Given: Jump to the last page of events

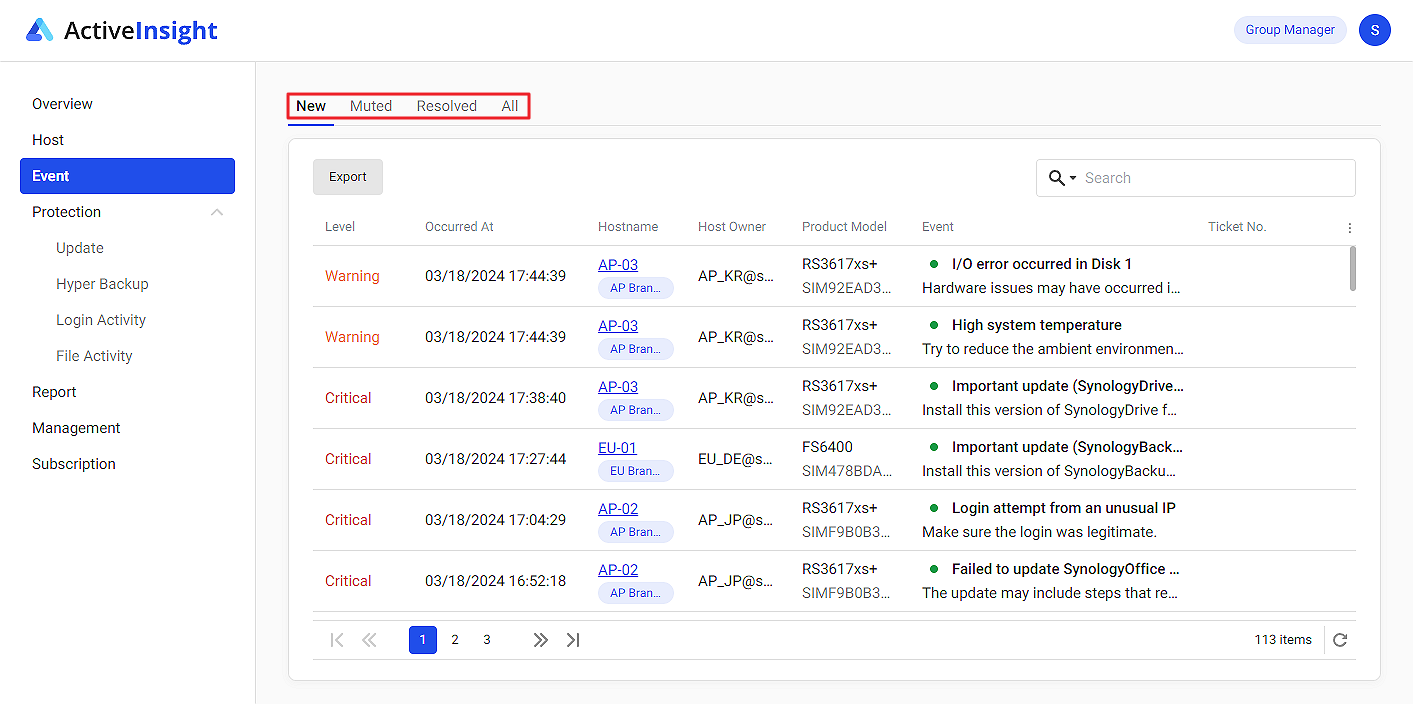Looking at the screenshot, I should click(x=572, y=639).
